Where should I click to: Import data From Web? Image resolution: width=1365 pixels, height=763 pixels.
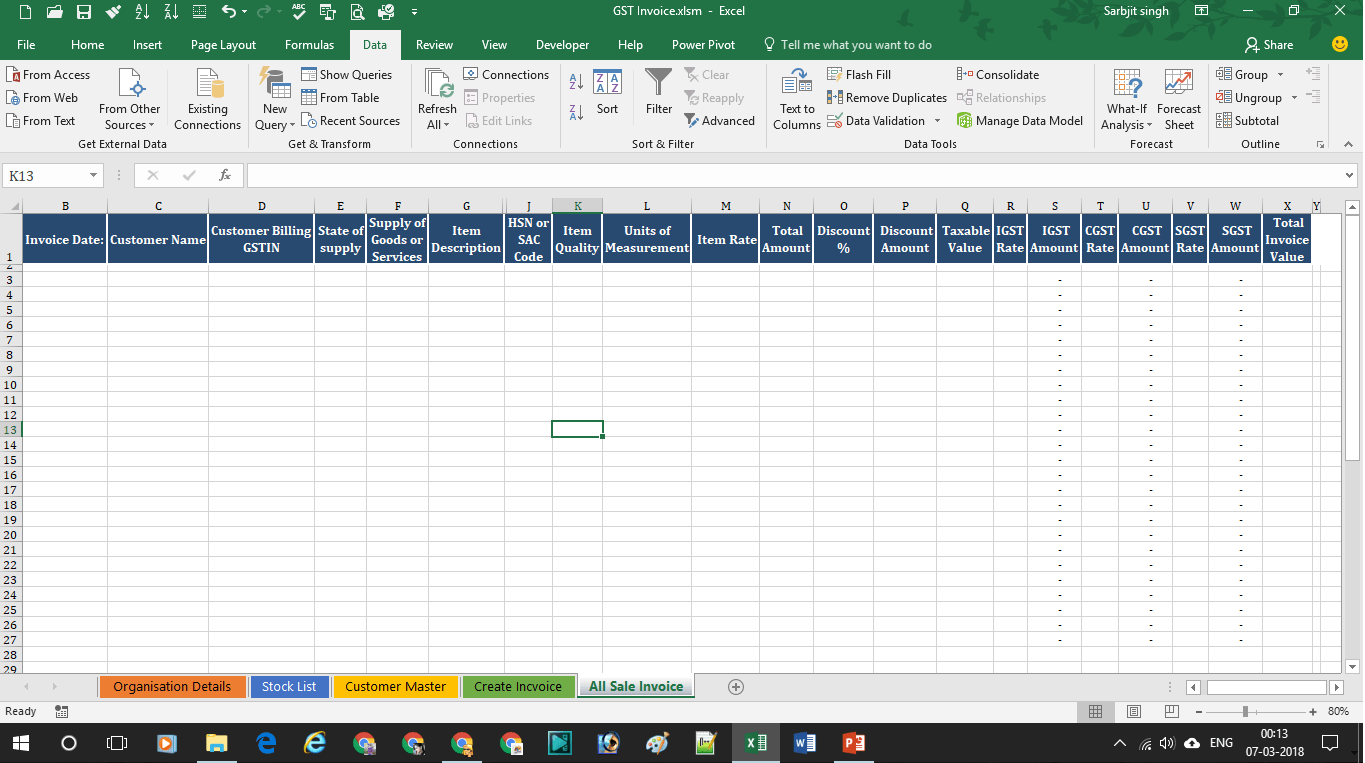42,98
